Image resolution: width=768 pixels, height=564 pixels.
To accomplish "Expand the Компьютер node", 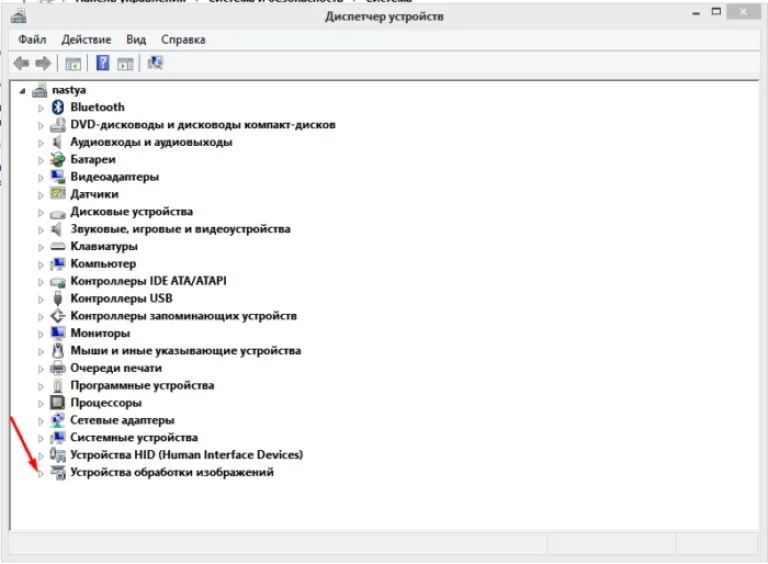I will click(x=41, y=264).
